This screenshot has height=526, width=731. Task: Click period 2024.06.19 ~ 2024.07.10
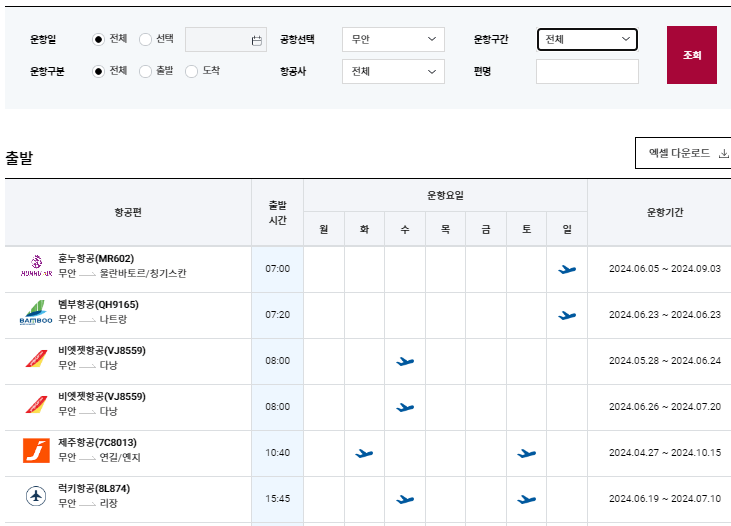point(665,499)
